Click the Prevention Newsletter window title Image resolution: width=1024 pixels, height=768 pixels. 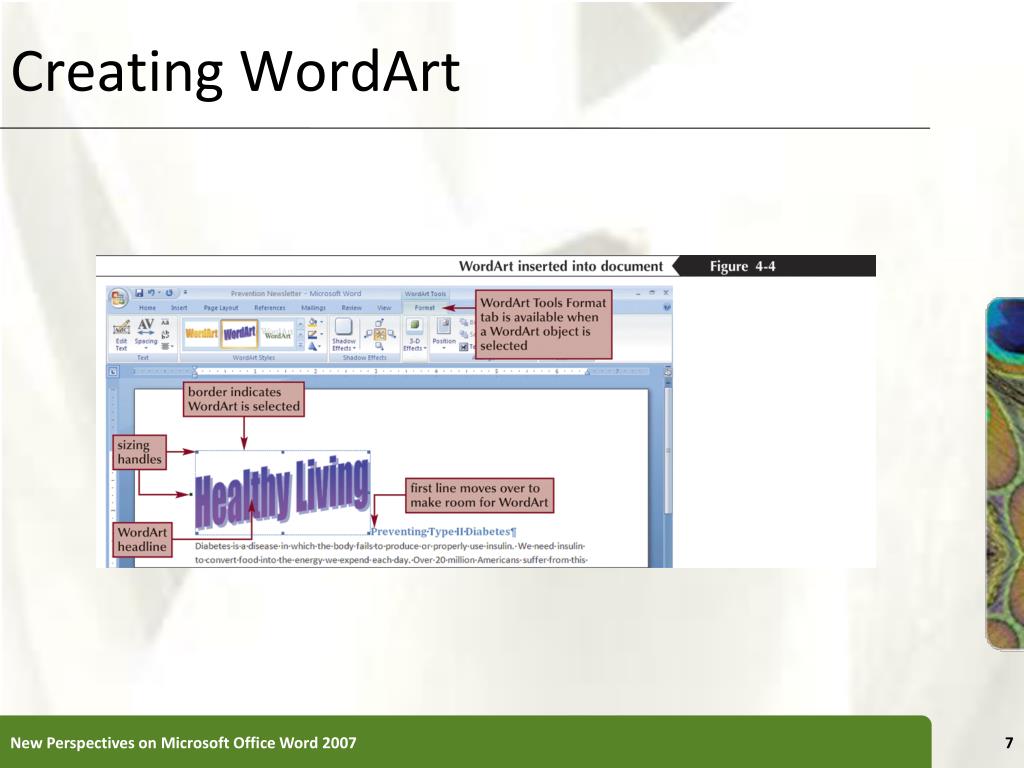pyautogui.click(x=295, y=293)
